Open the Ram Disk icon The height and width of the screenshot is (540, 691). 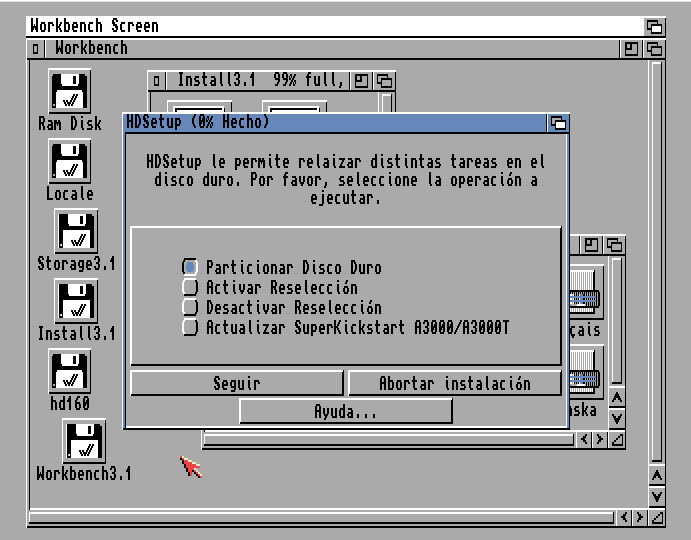pos(70,92)
